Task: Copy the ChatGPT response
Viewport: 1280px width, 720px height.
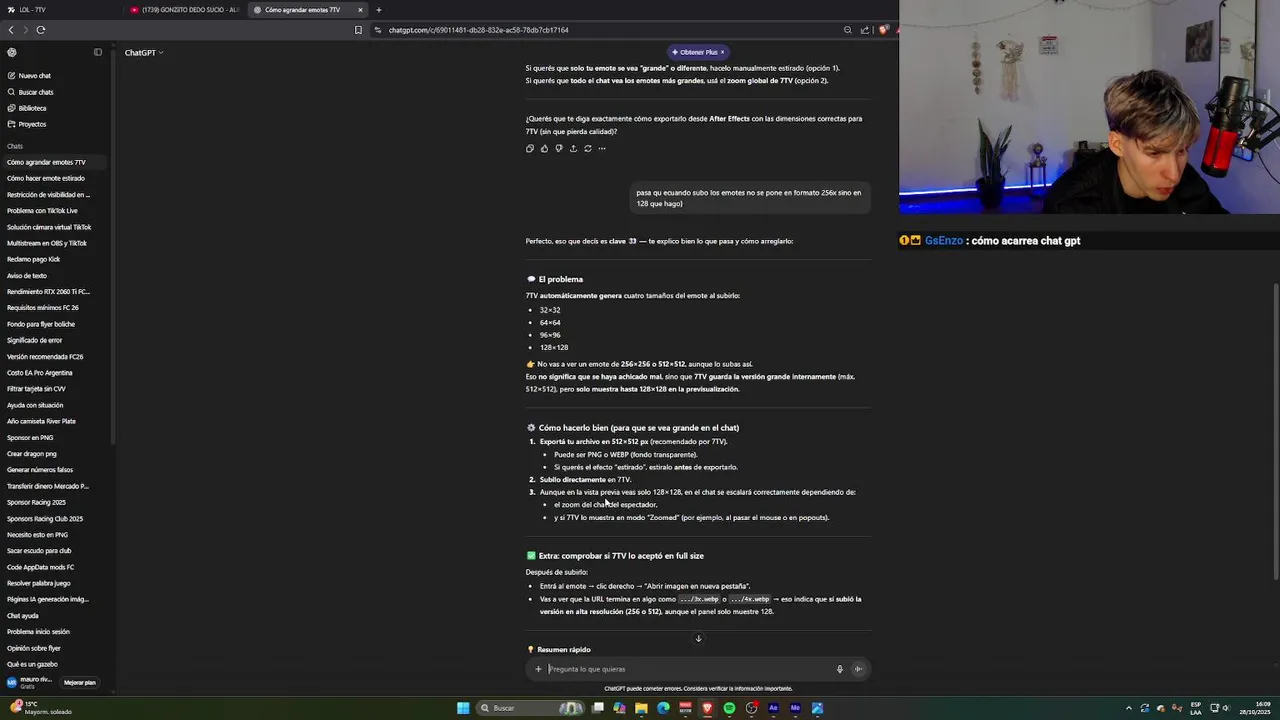Action: [530, 148]
